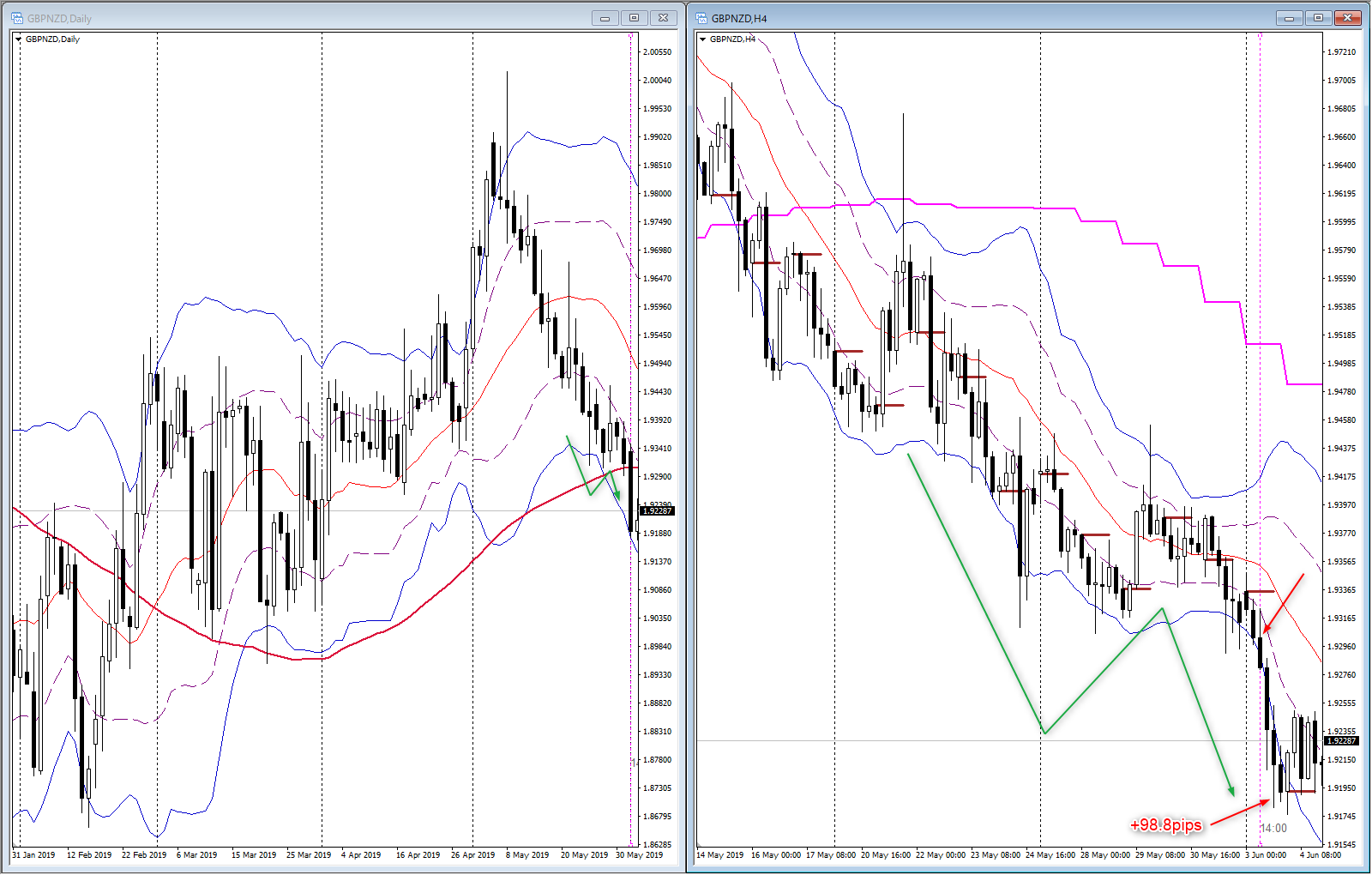Expand the triangle beside GBPNZD,H4 chart label
The image size is (1372, 875).
click(x=703, y=39)
